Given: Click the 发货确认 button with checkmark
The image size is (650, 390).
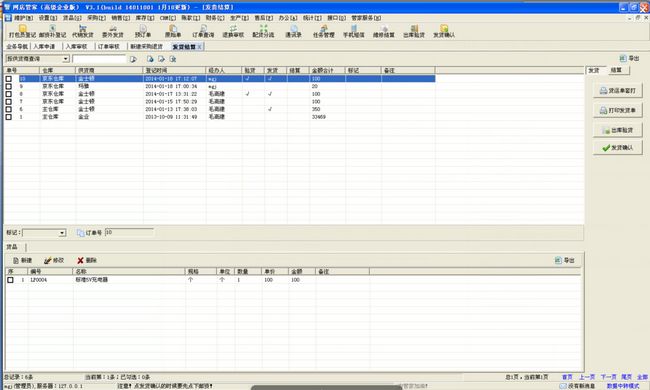Looking at the screenshot, I should tap(618, 148).
